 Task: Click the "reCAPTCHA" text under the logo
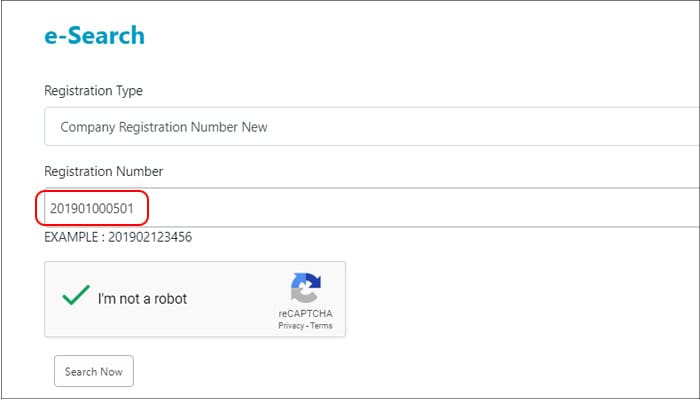[x=305, y=314]
